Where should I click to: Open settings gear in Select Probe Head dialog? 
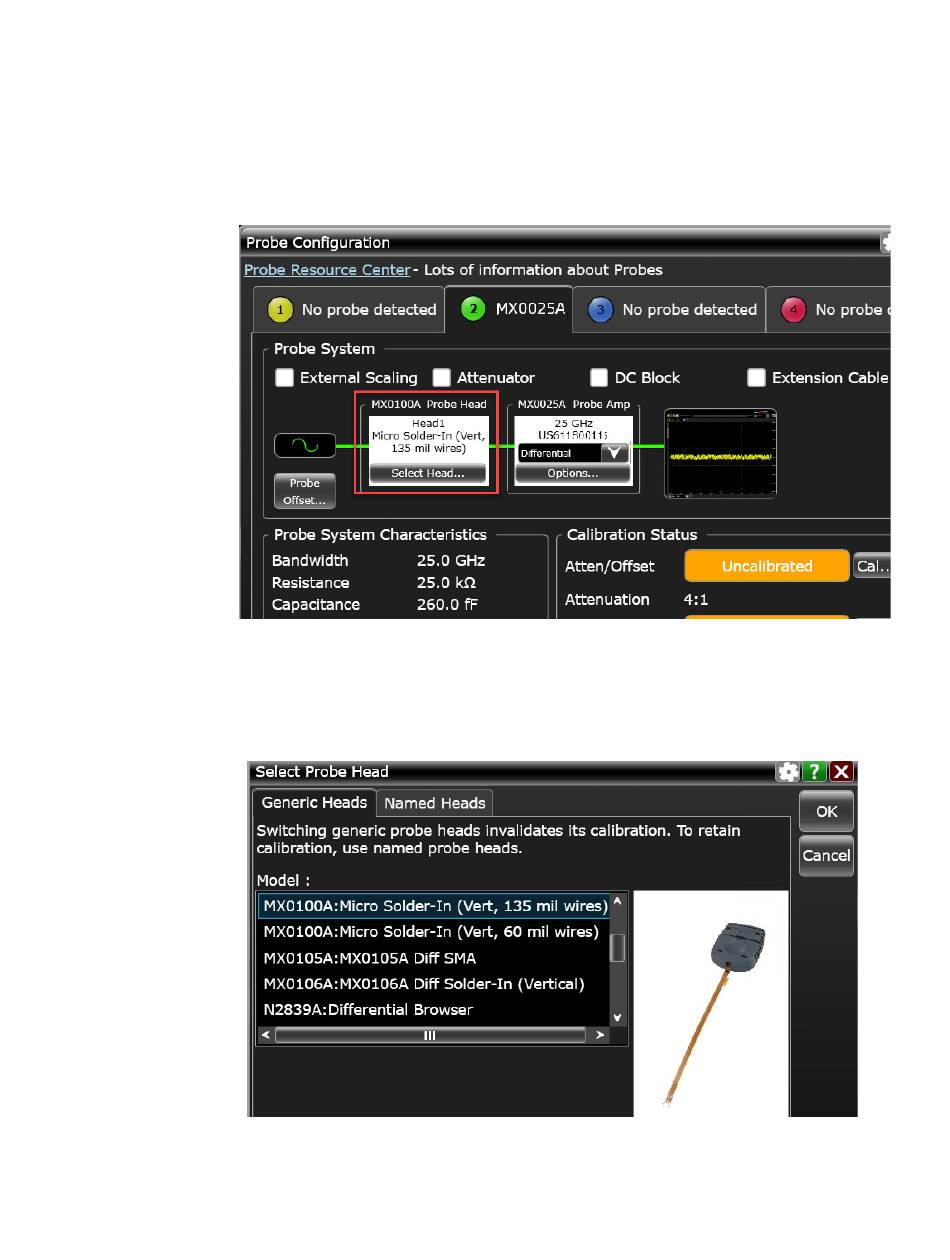coord(789,772)
